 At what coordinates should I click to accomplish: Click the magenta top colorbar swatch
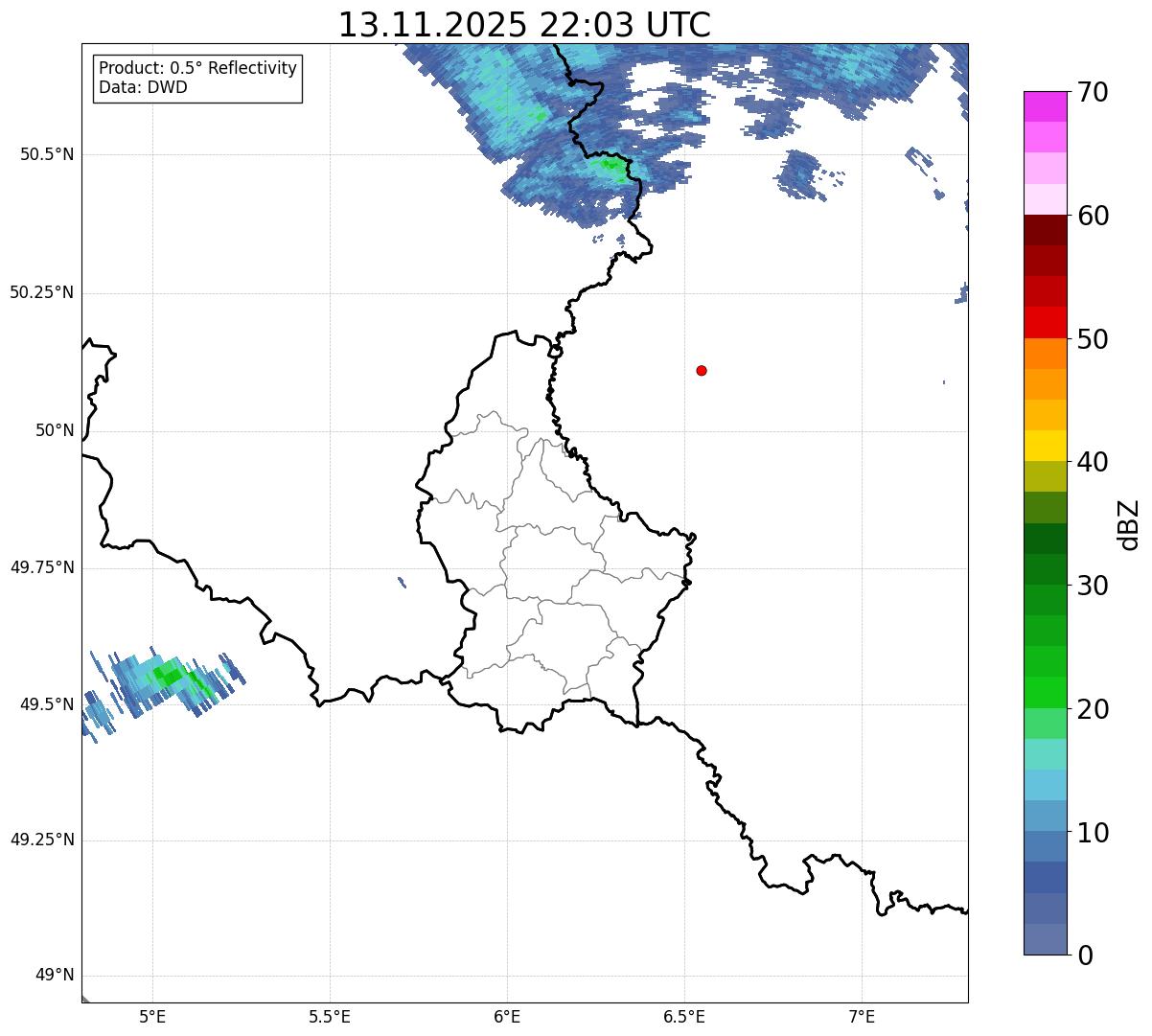click(x=1046, y=106)
